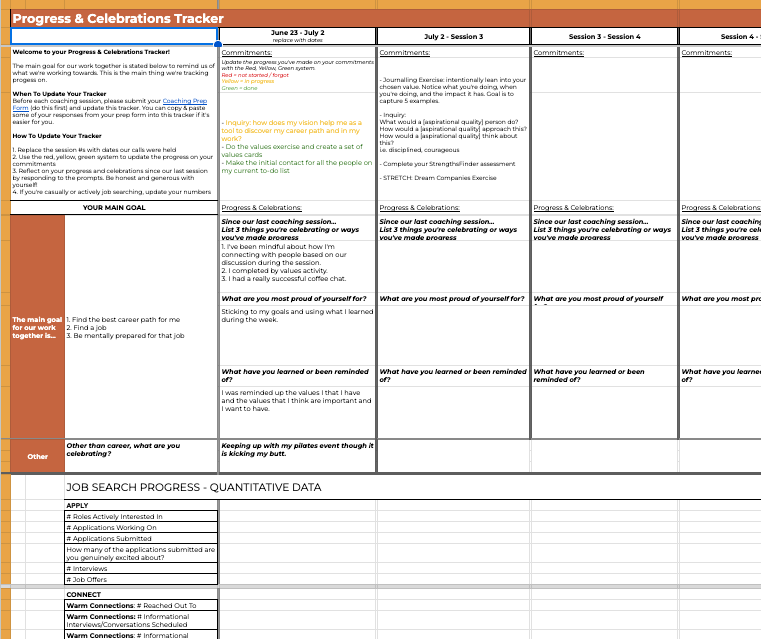Select the 'I've been mindful about how I'm connecting' cell
Viewport: 761px width, 639px height.
click(298, 266)
